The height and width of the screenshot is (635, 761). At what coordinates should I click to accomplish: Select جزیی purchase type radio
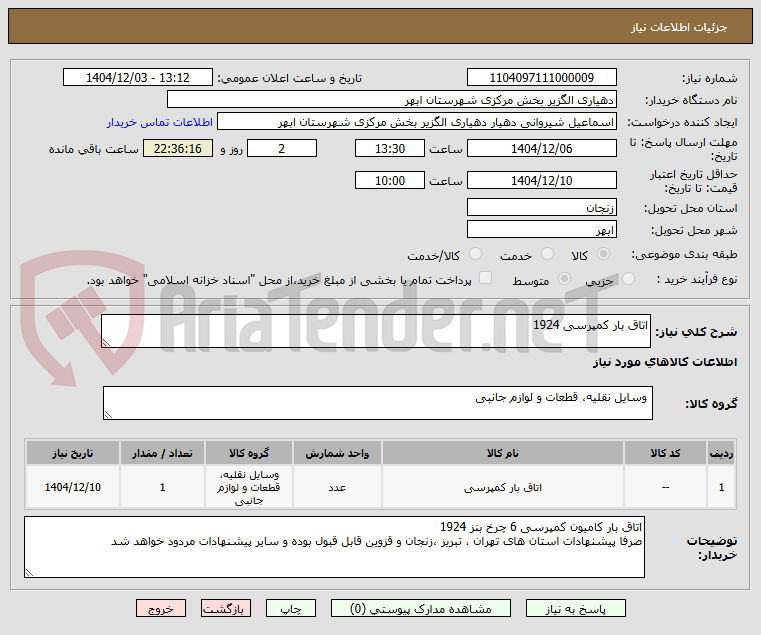click(x=628, y=279)
